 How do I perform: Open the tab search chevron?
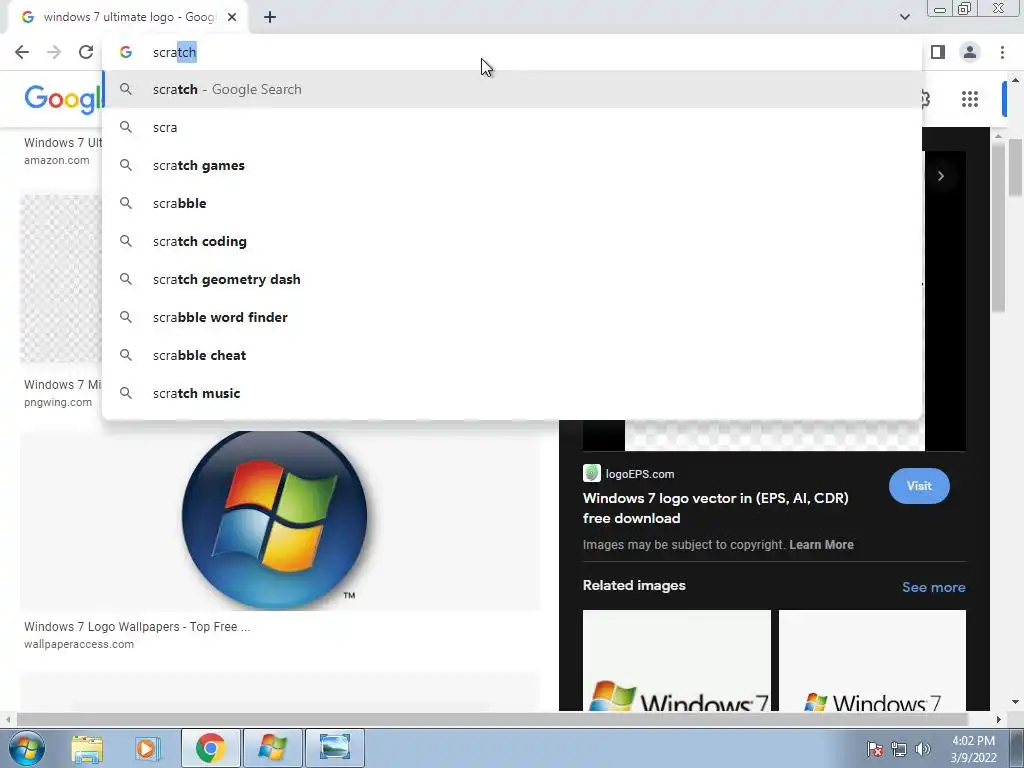(x=904, y=17)
